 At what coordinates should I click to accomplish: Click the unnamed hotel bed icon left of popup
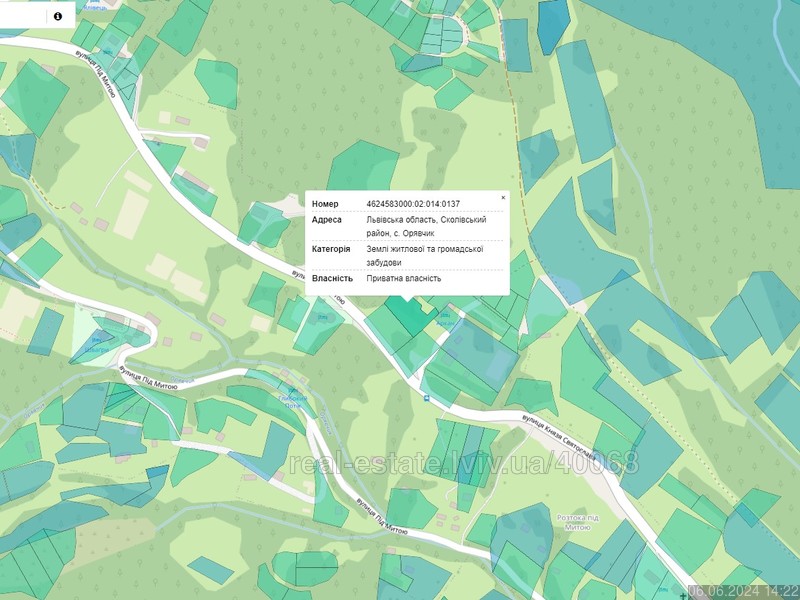[322, 317]
